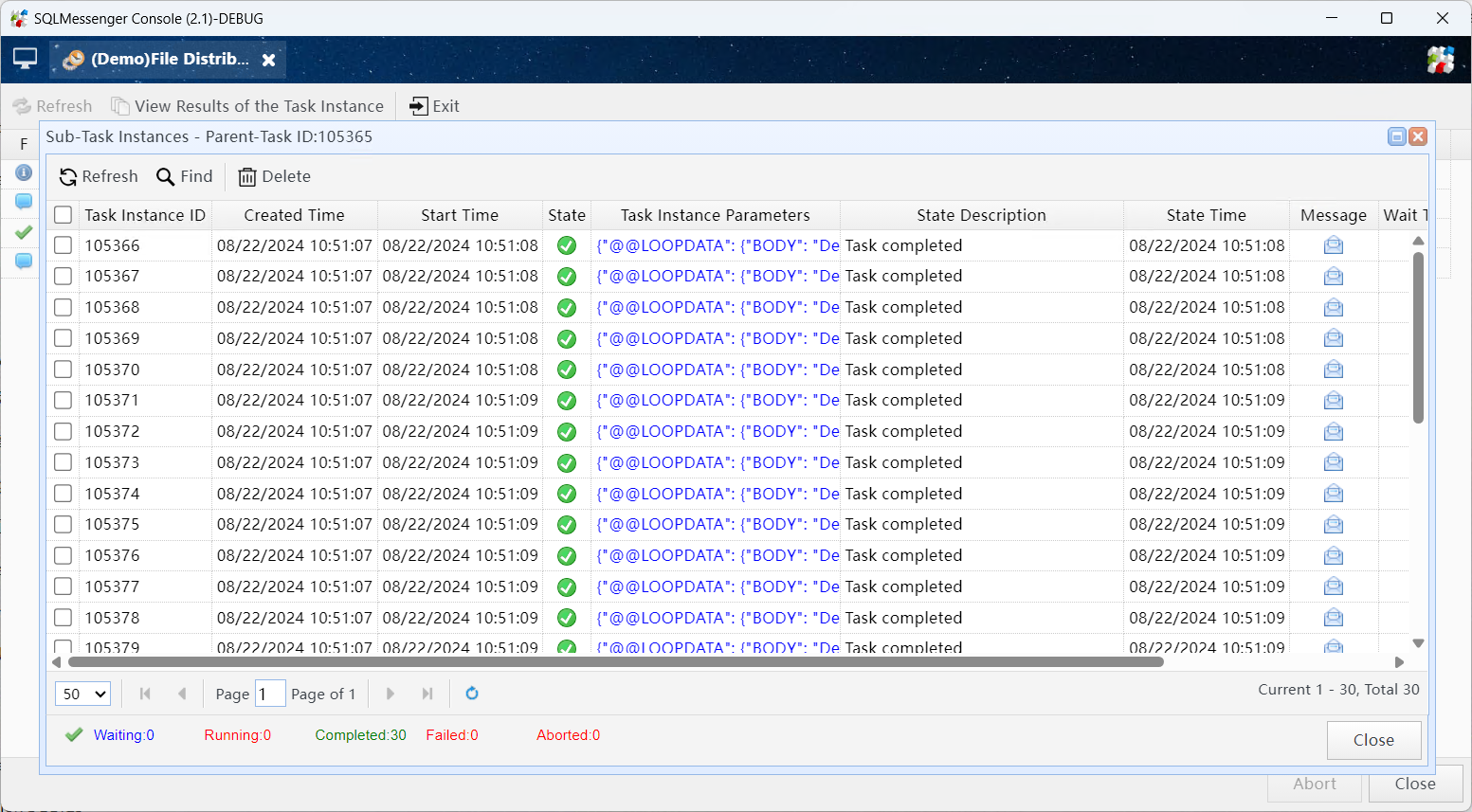1472x812 pixels.
Task: Open message icon for task 105366
Action: (x=1334, y=245)
